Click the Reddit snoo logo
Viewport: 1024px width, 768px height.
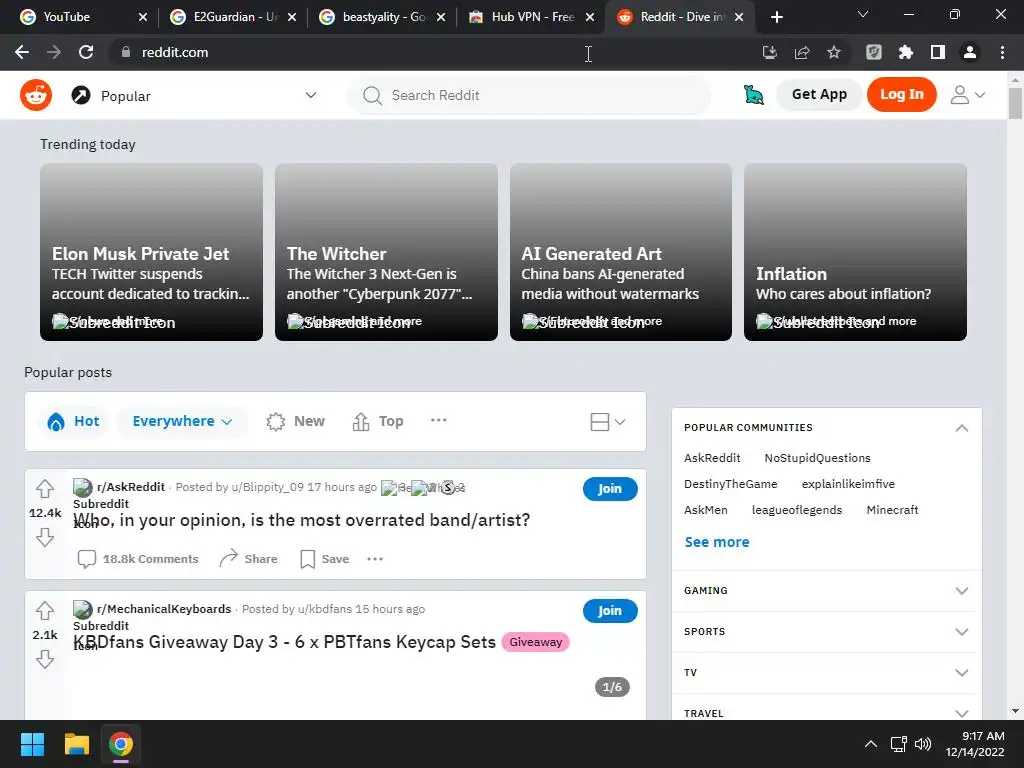[36, 95]
